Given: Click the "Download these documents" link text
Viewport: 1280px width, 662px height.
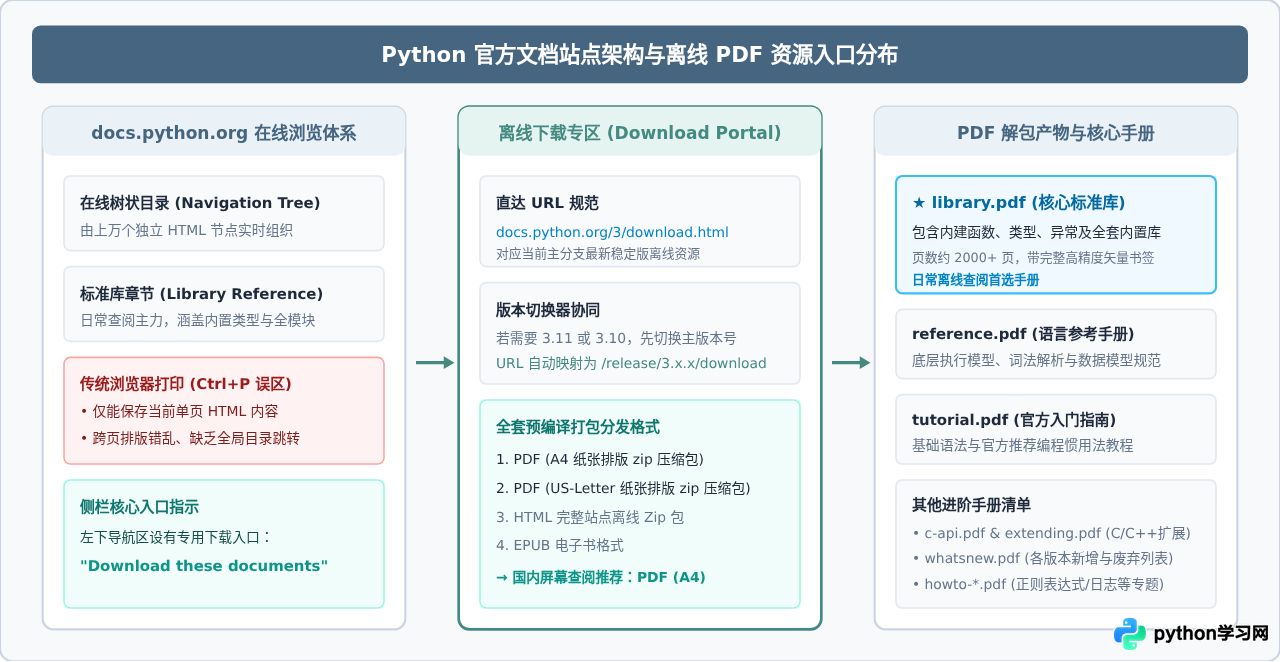Looking at the screenshot, I should click(x=204, y=566).
